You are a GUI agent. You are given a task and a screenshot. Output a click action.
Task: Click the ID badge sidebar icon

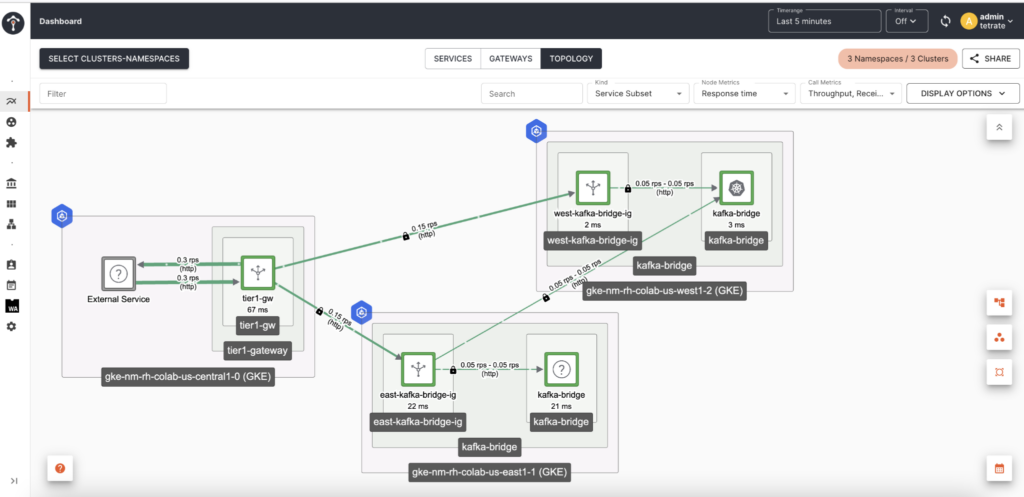[11, 265]
